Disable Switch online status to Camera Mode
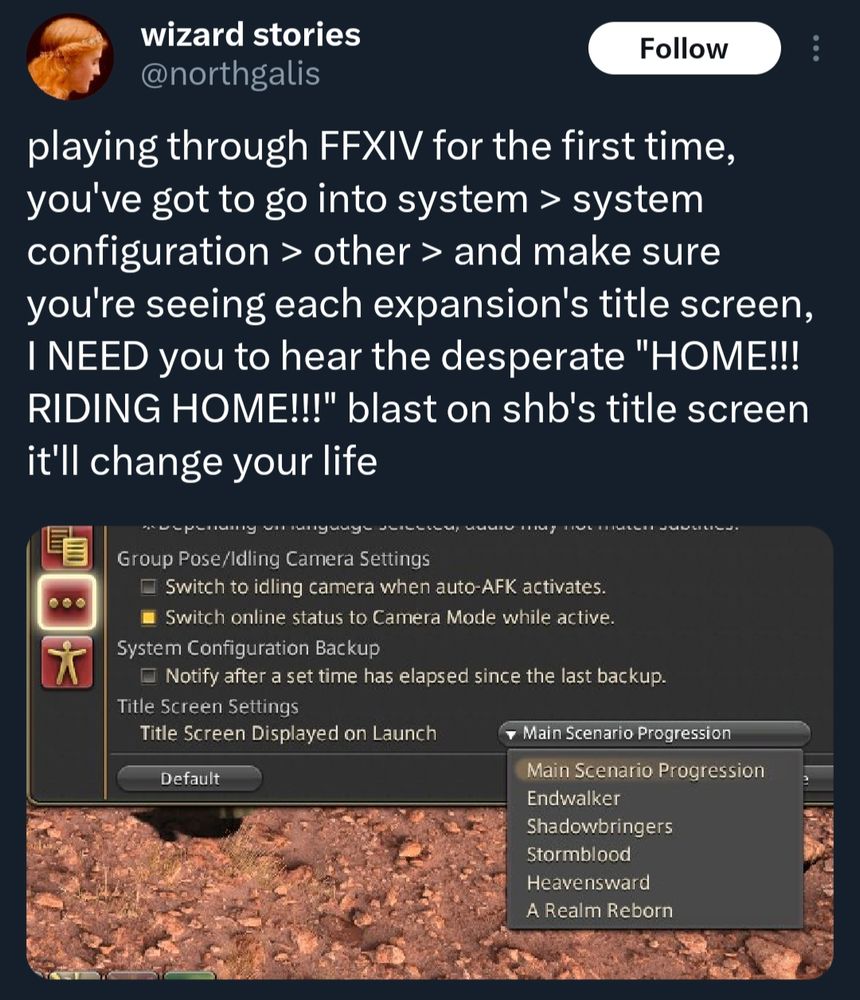 click(x=149, y=617)
